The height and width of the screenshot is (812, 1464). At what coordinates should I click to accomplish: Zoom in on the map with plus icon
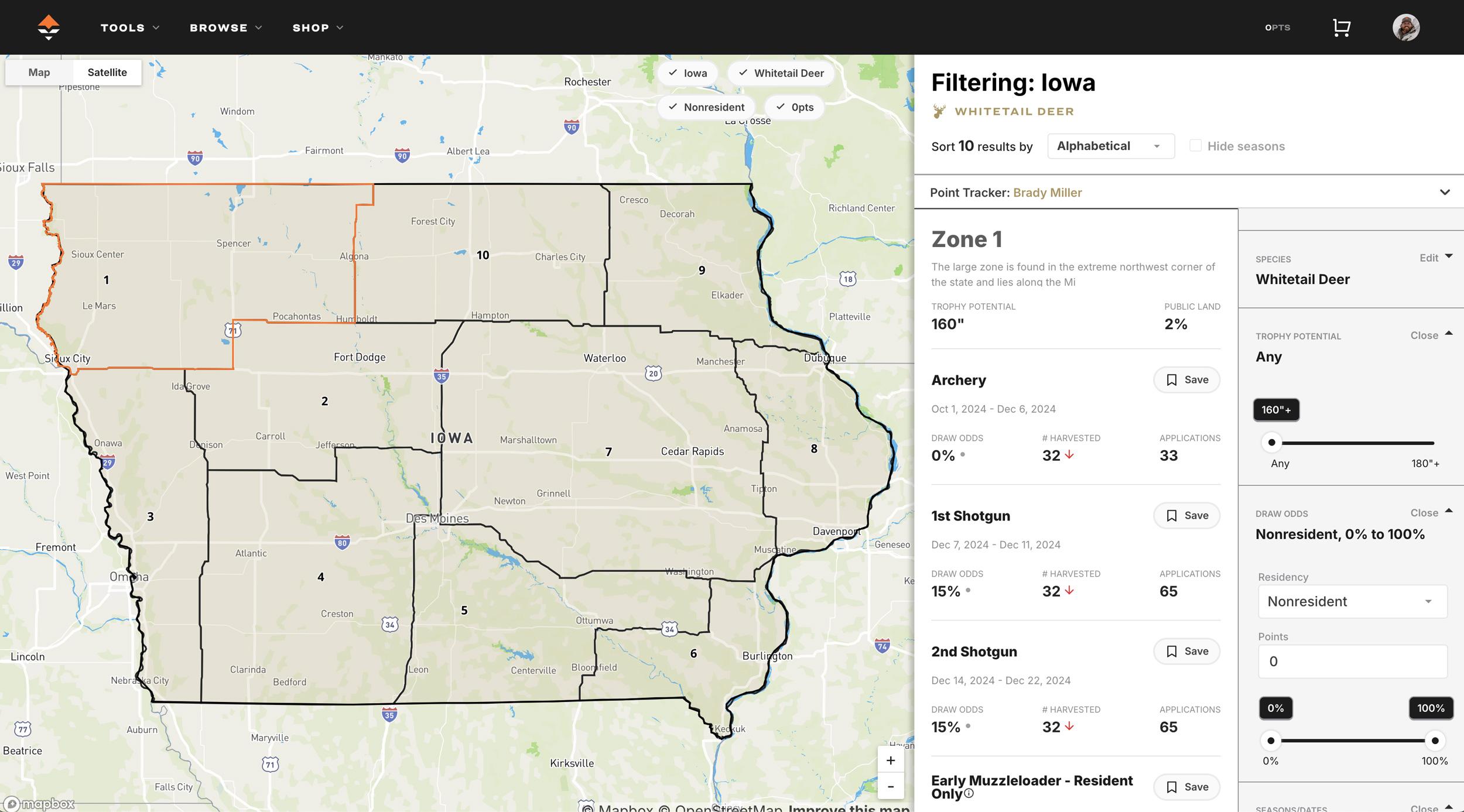pyautogui.click(x=891, y=760)
